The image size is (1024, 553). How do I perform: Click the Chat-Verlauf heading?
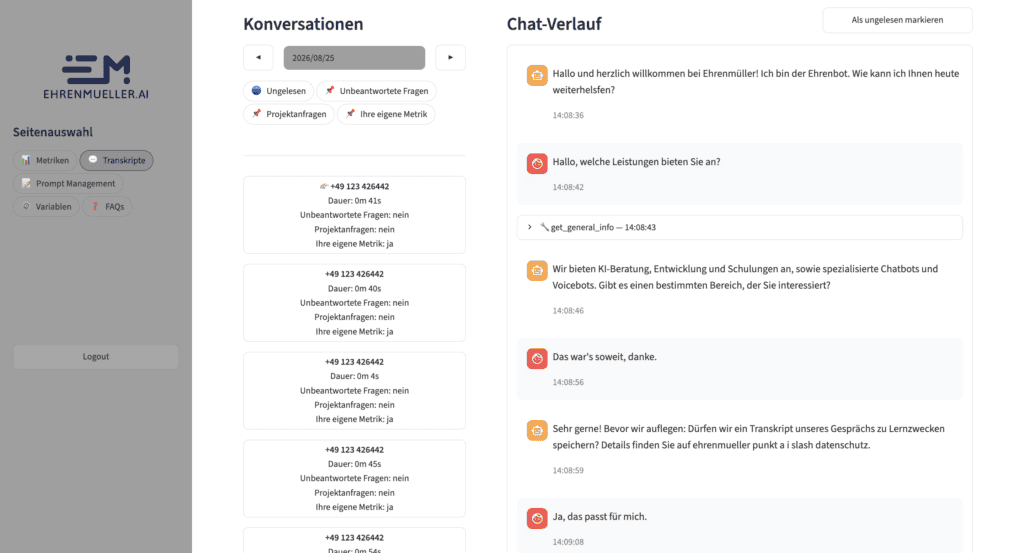click(x=554, y=24)
